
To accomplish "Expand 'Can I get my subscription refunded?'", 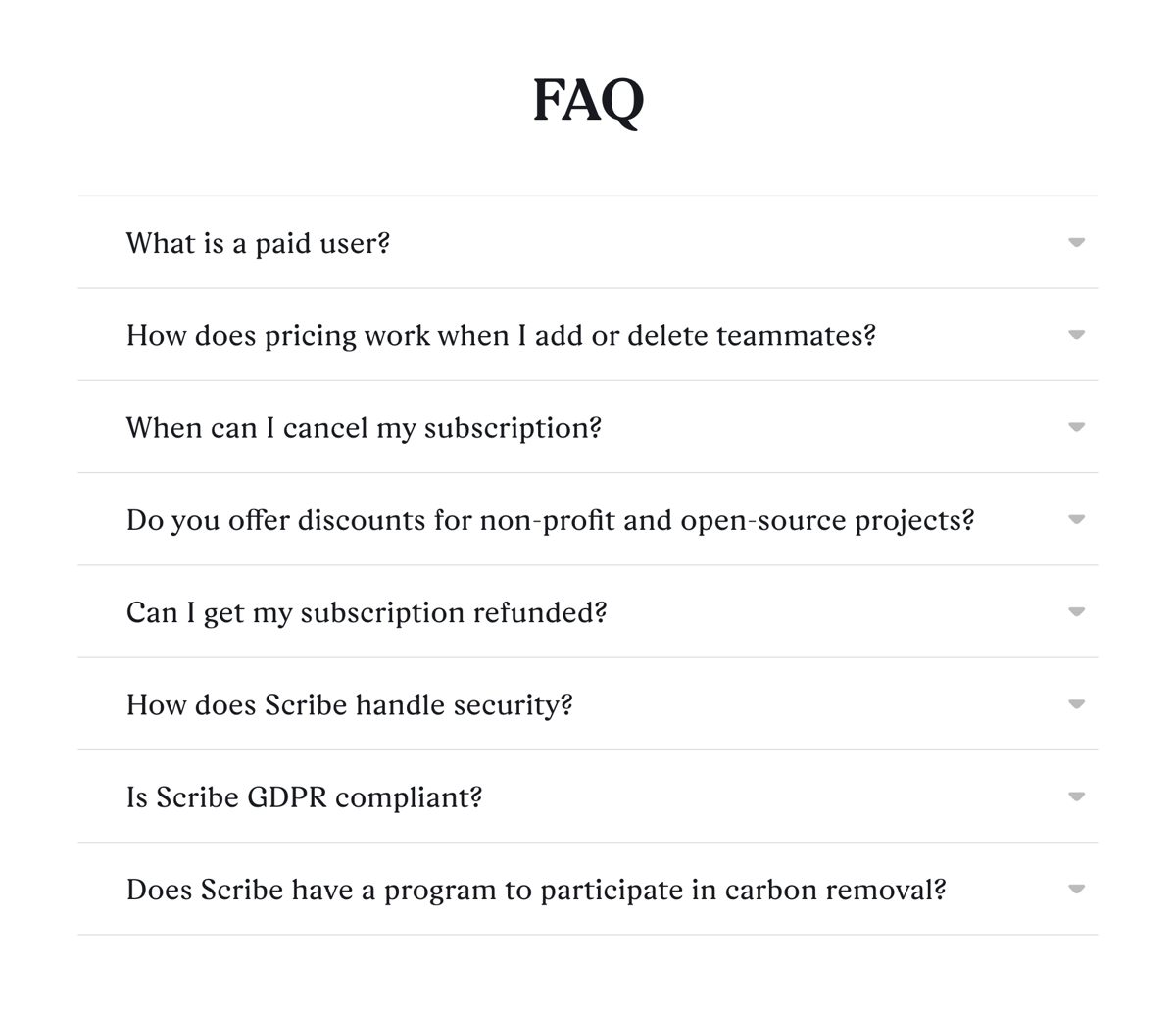I will coord(366,612).
